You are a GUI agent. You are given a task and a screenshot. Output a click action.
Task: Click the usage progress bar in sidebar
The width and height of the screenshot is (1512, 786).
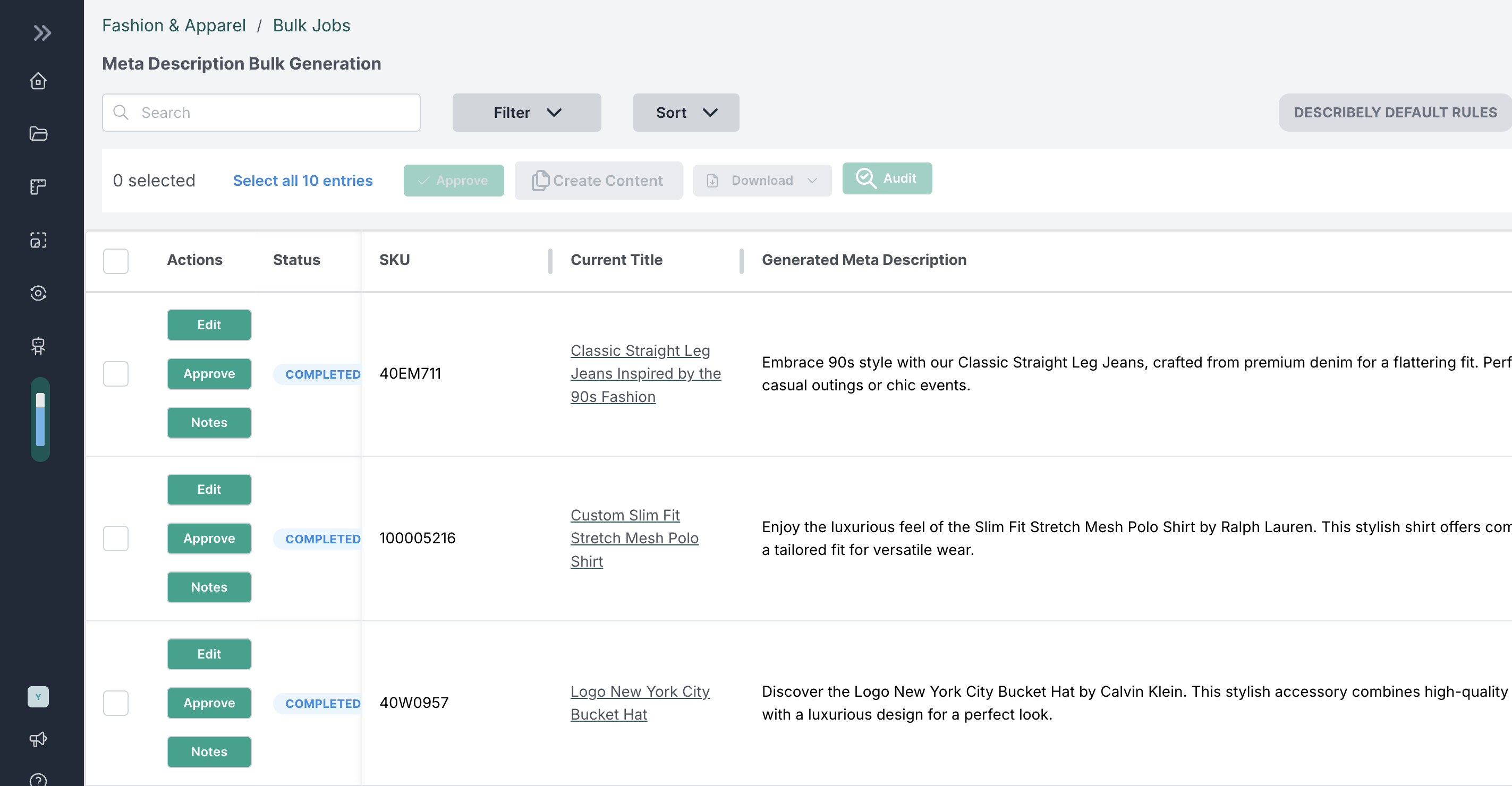pos(40,420)
